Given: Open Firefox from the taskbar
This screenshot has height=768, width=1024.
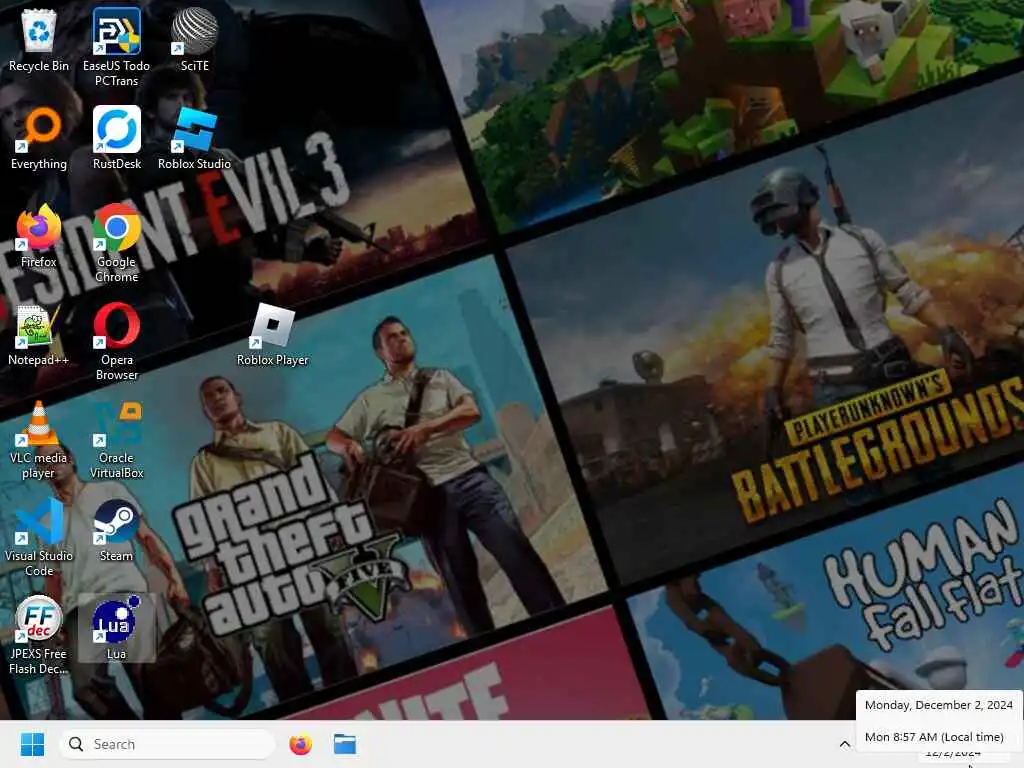Looking at the screenshot, I should (x=300, y=744).
